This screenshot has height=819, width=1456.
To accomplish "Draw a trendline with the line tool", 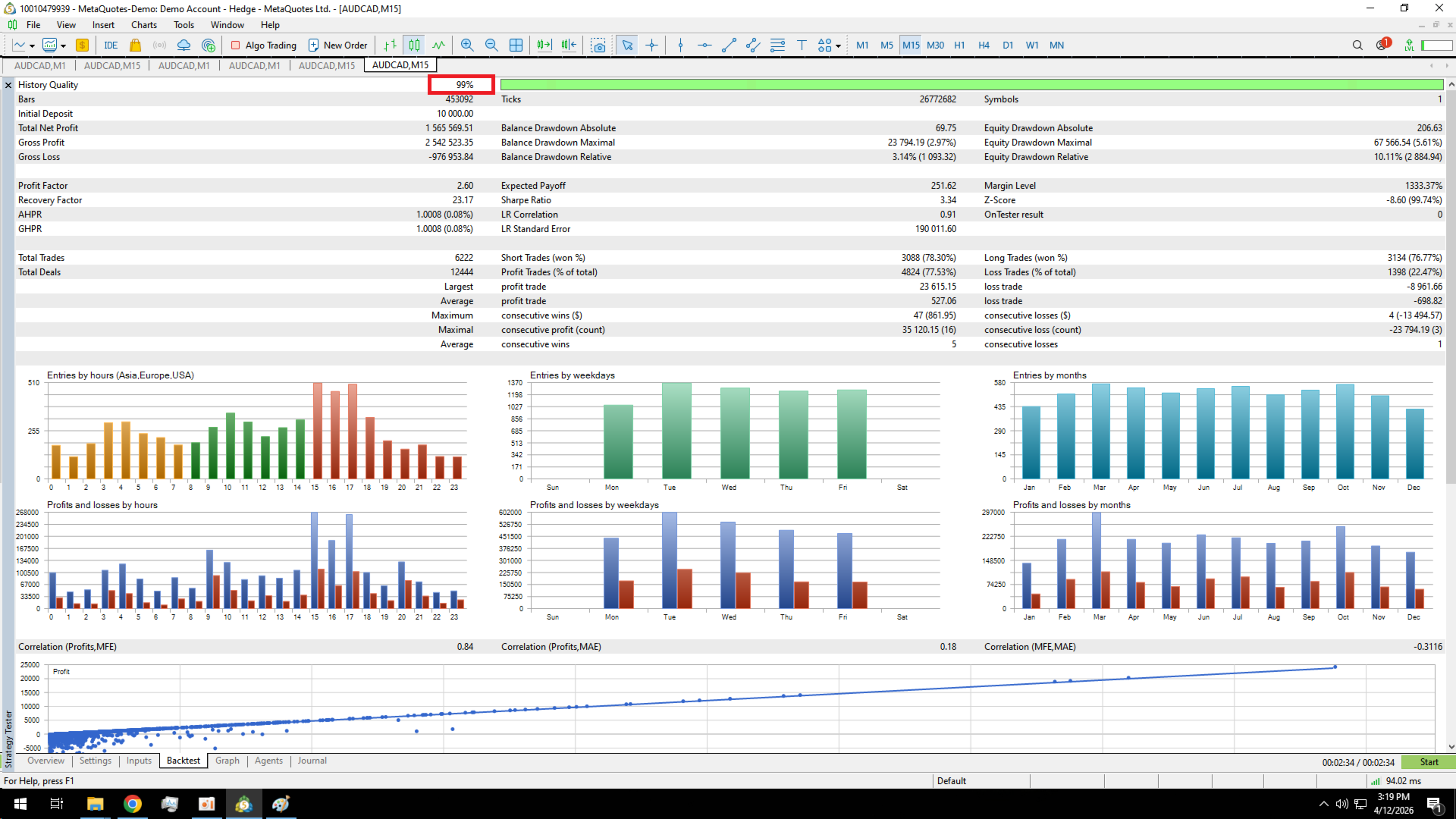I will 729,45.
